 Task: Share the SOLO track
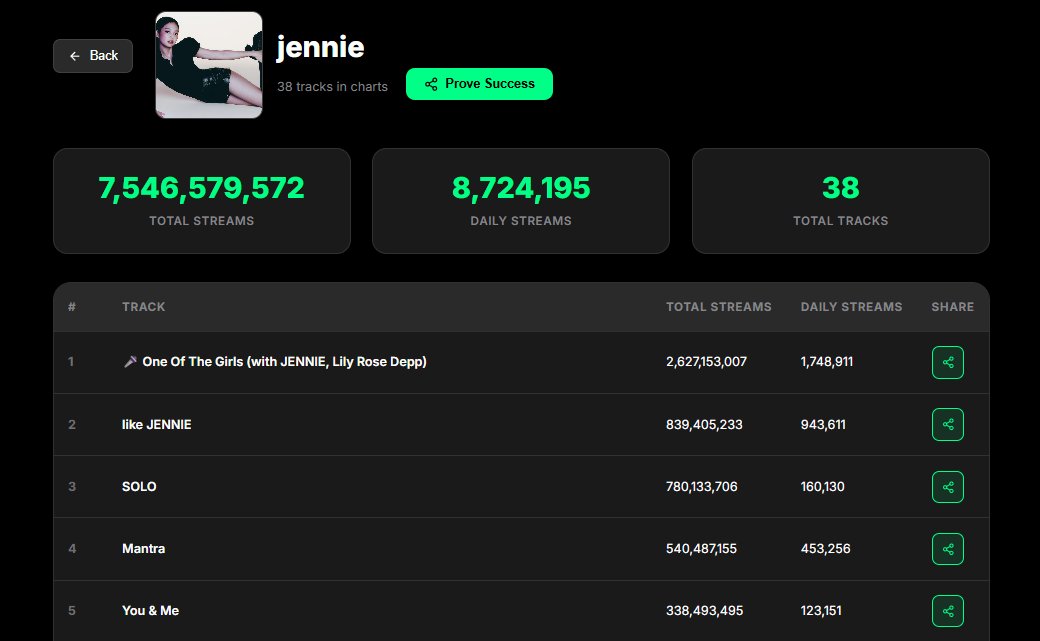click(x=947, y=487)
